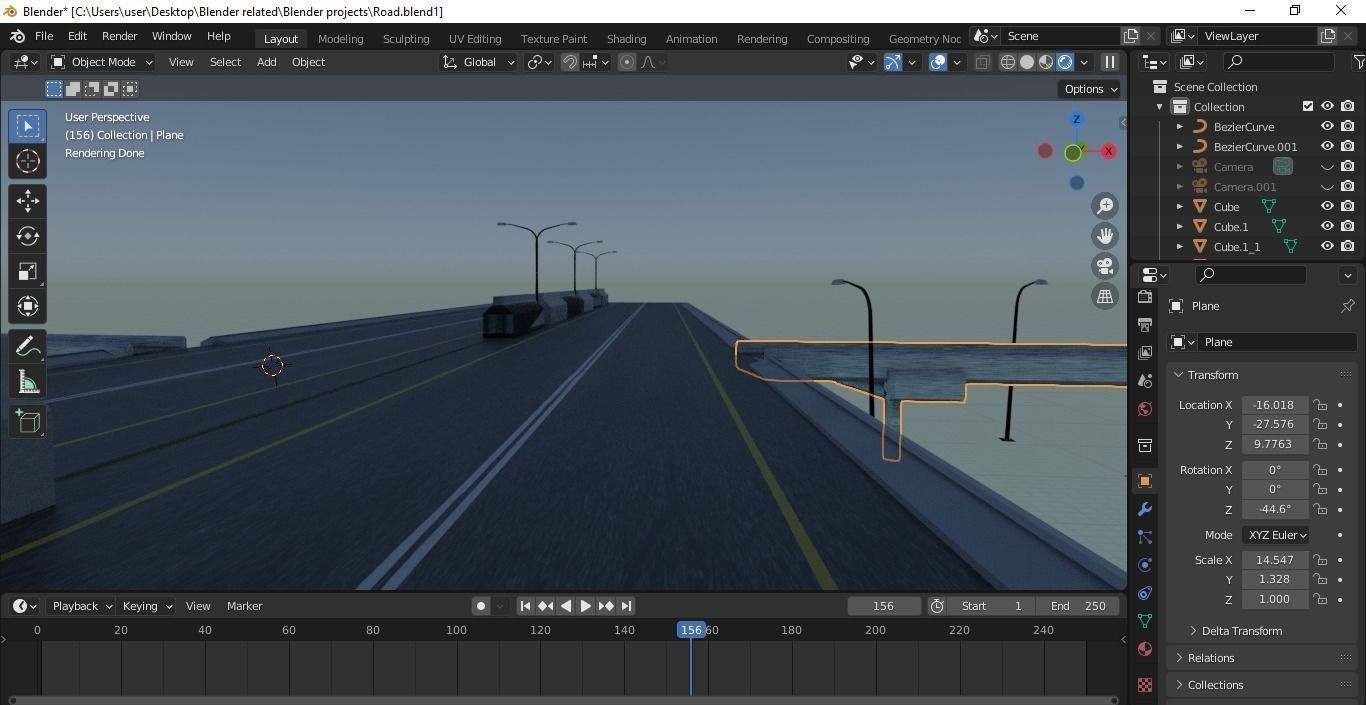Switch to the Modeling workspace tab
The height and width of the screenshot is (705, 1366).
coord(340,39)
